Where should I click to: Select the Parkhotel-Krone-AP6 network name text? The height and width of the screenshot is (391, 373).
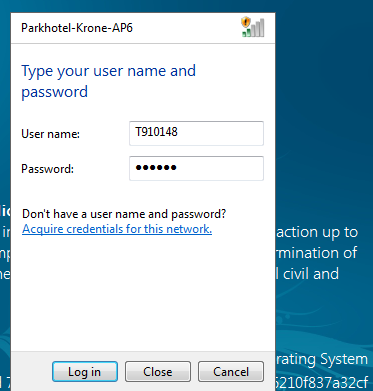click(77, 28)
